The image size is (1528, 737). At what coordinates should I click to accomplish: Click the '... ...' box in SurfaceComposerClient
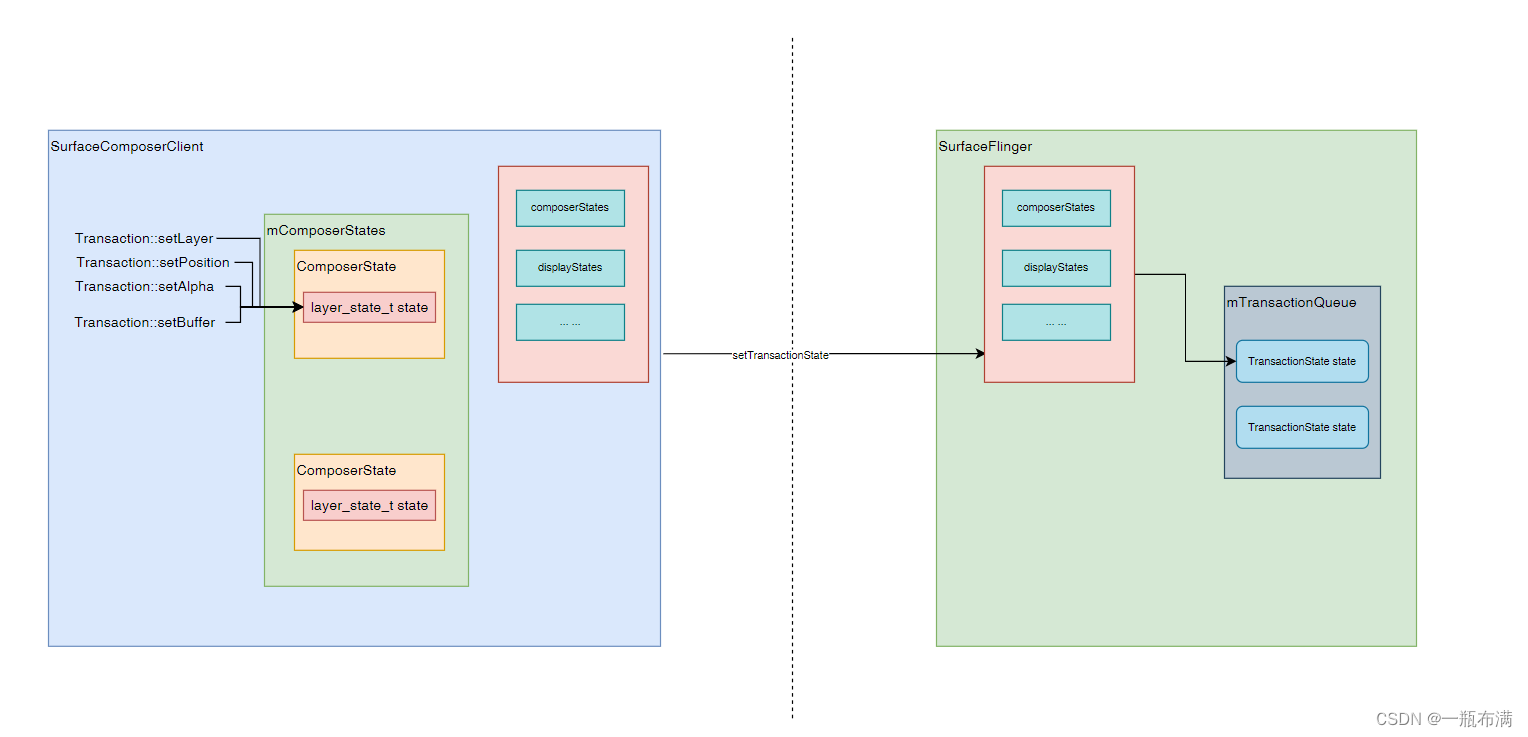pos(570,322)
